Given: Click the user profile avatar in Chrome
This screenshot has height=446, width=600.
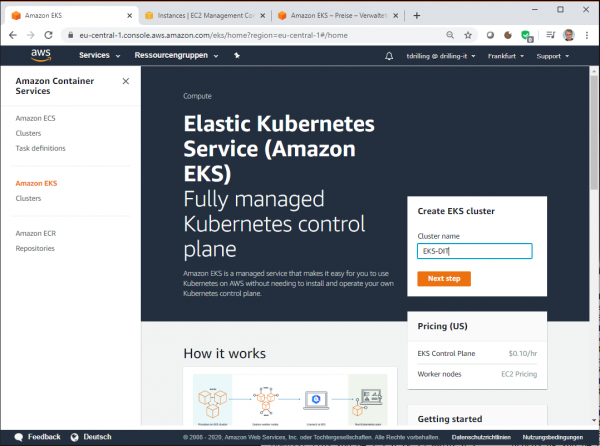Looking at the screenshot, I should (569, 35).
